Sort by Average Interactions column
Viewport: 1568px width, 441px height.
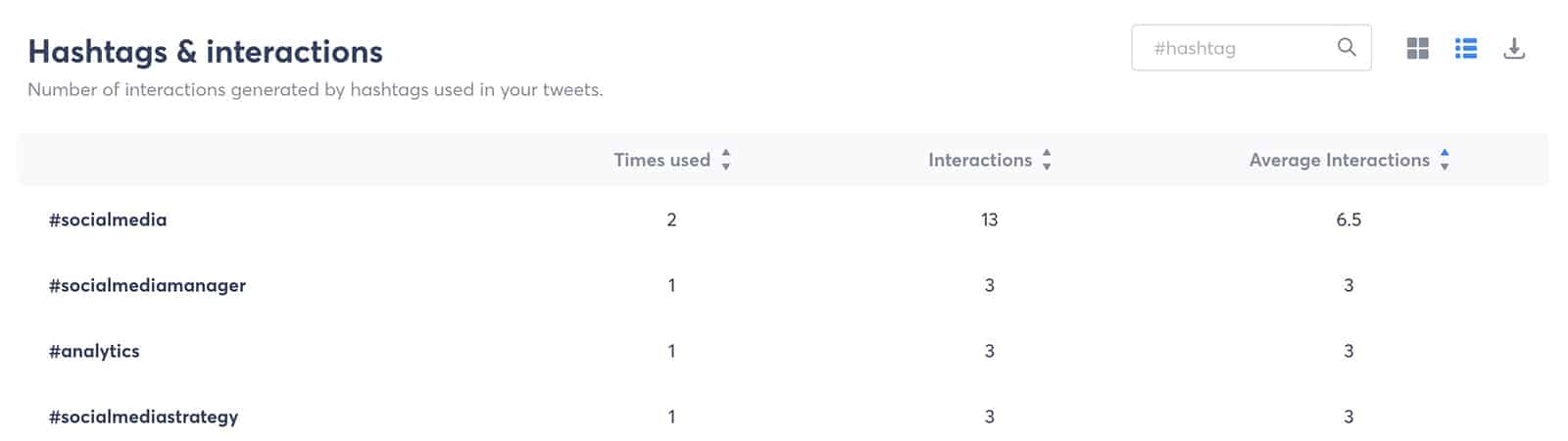(1339, 160)
